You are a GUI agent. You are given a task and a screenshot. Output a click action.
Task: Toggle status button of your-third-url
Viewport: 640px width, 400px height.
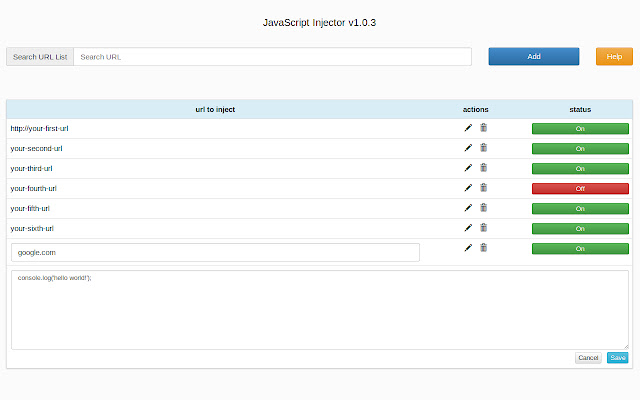point(580,169)
